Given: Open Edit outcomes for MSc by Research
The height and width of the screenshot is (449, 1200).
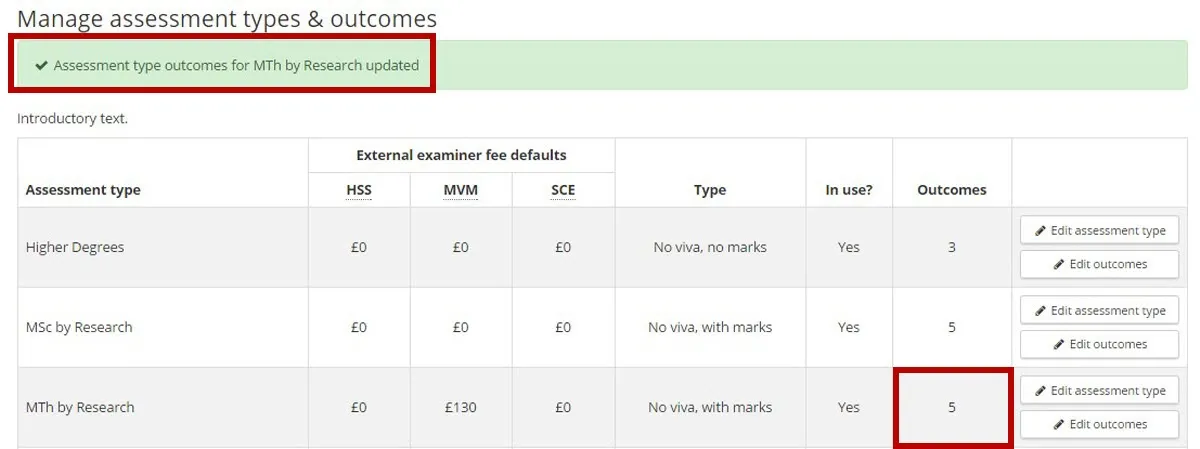Looking at the screenshot, I should click(x=1099, y=345).
